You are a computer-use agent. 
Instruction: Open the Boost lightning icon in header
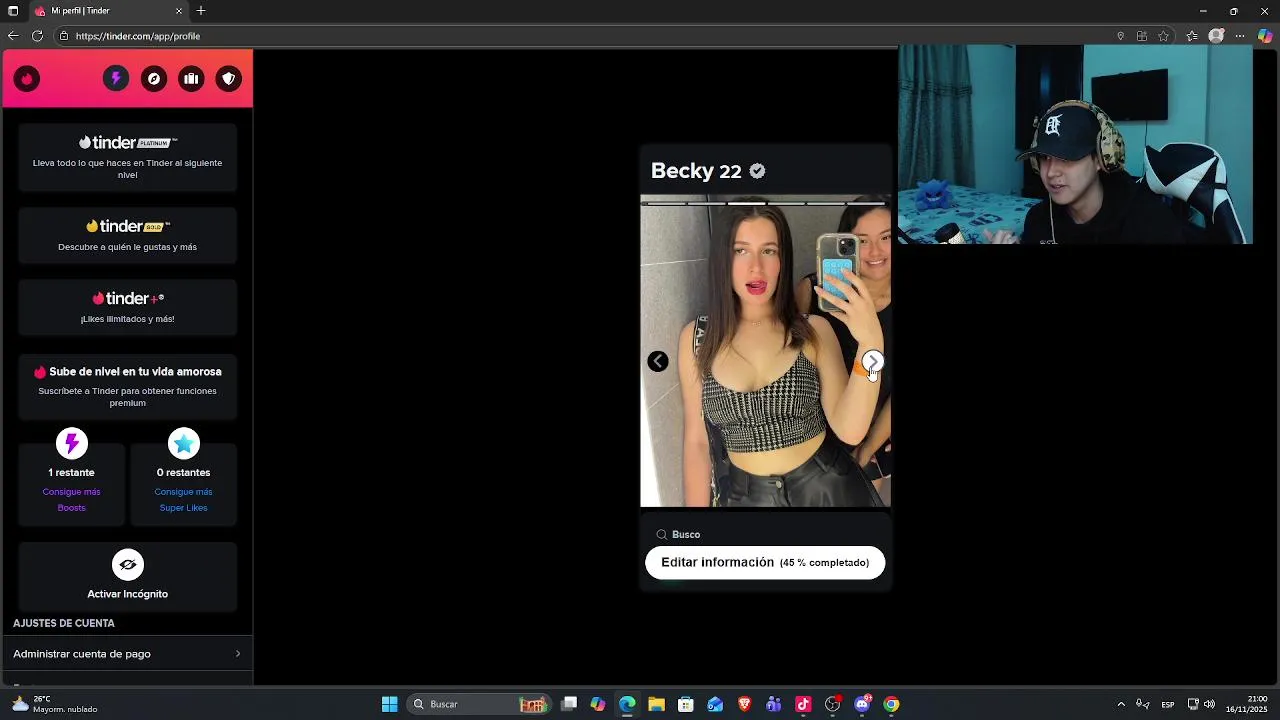[x=116, y=79]
